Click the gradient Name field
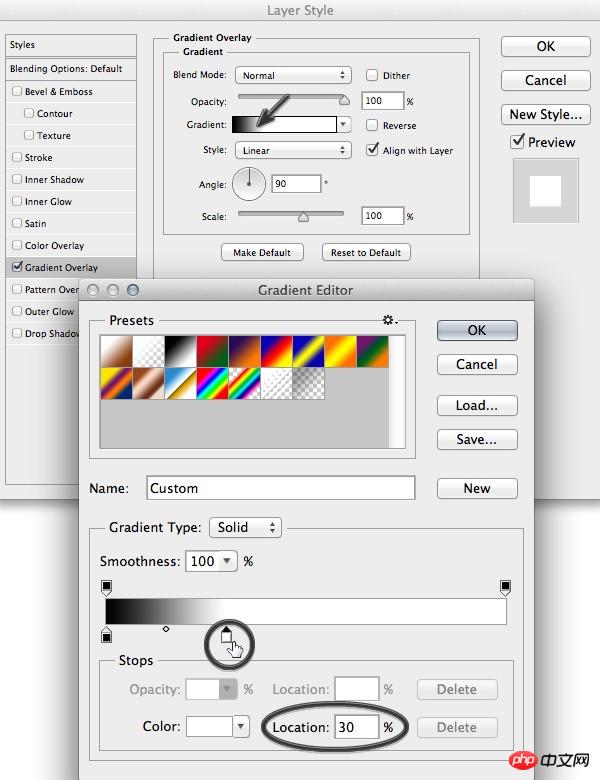Image resolution: width=600 pixels, height=780 pixels. click(x=281, y=488)
